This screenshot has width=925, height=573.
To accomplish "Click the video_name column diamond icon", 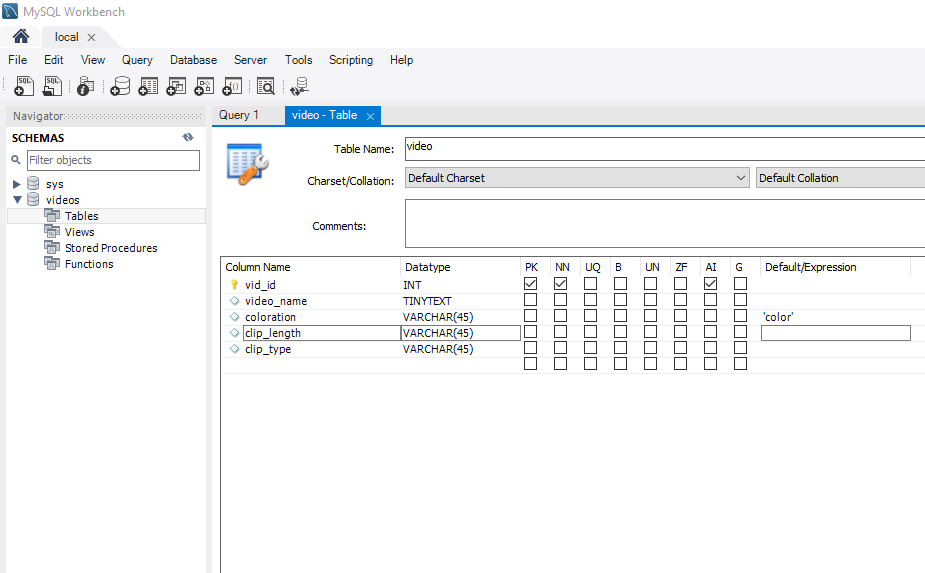I will coord(234,300).
